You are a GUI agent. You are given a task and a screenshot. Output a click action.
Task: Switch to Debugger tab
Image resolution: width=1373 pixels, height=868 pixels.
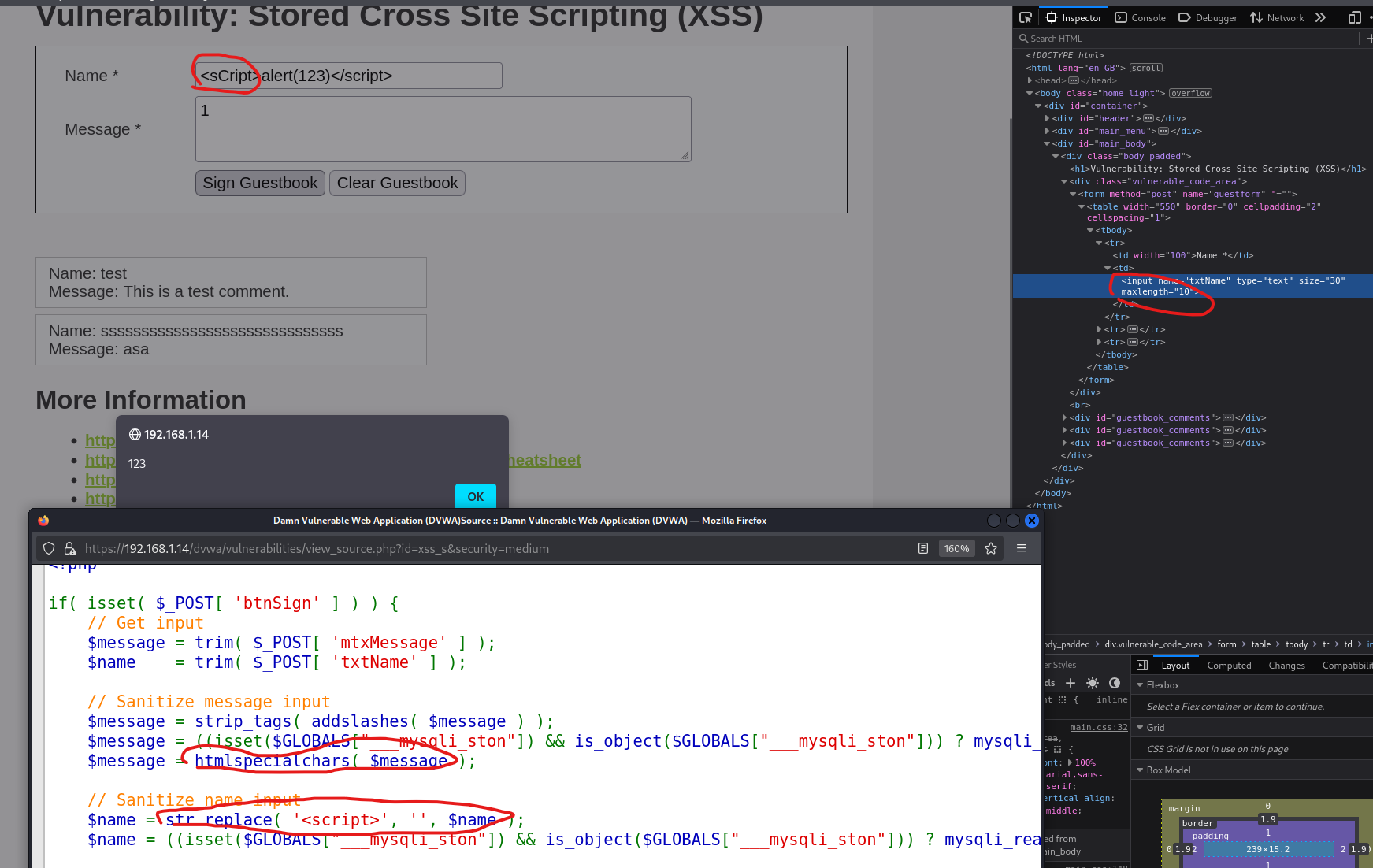click(1208, 17)
